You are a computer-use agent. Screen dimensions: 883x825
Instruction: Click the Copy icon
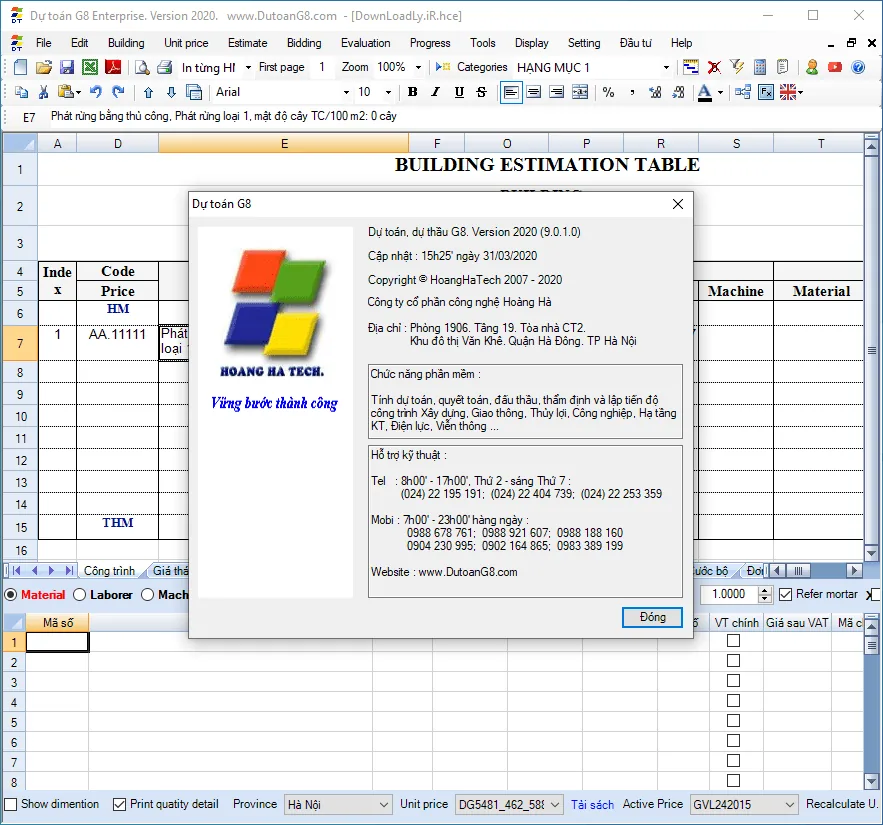pos(21,92)
